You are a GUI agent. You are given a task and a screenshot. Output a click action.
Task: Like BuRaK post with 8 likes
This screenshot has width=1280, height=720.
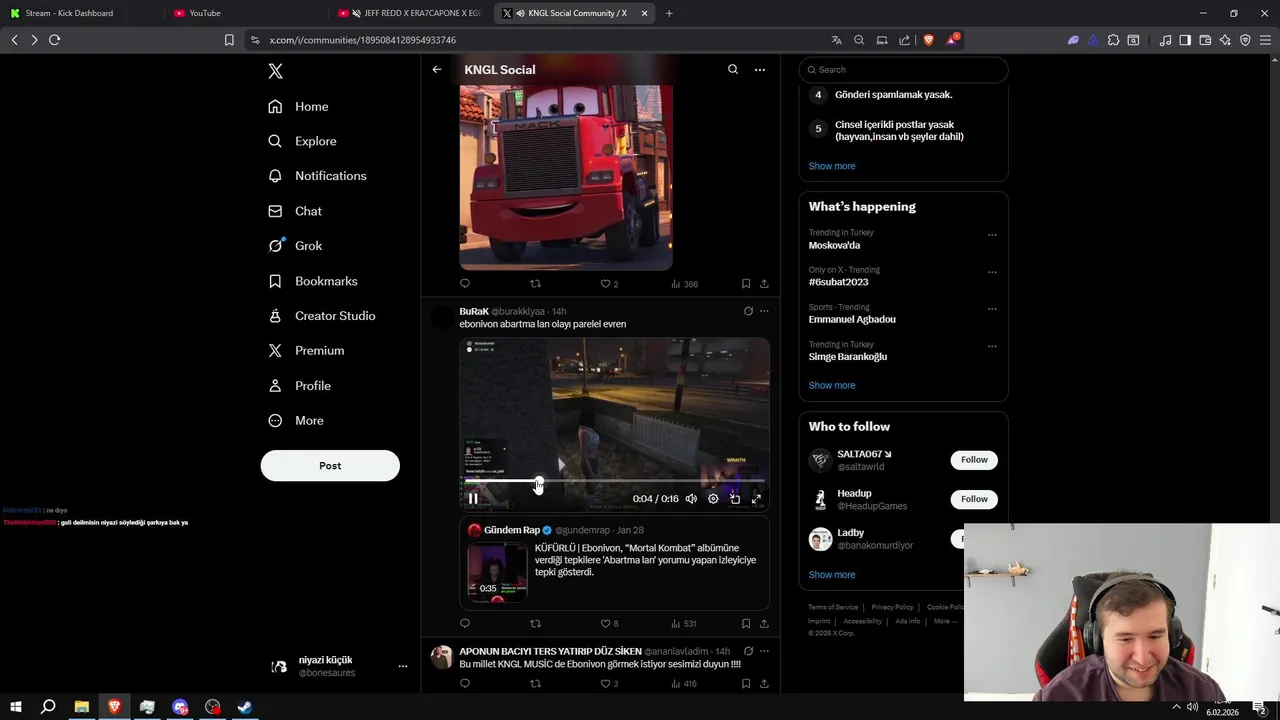point(609,624)
